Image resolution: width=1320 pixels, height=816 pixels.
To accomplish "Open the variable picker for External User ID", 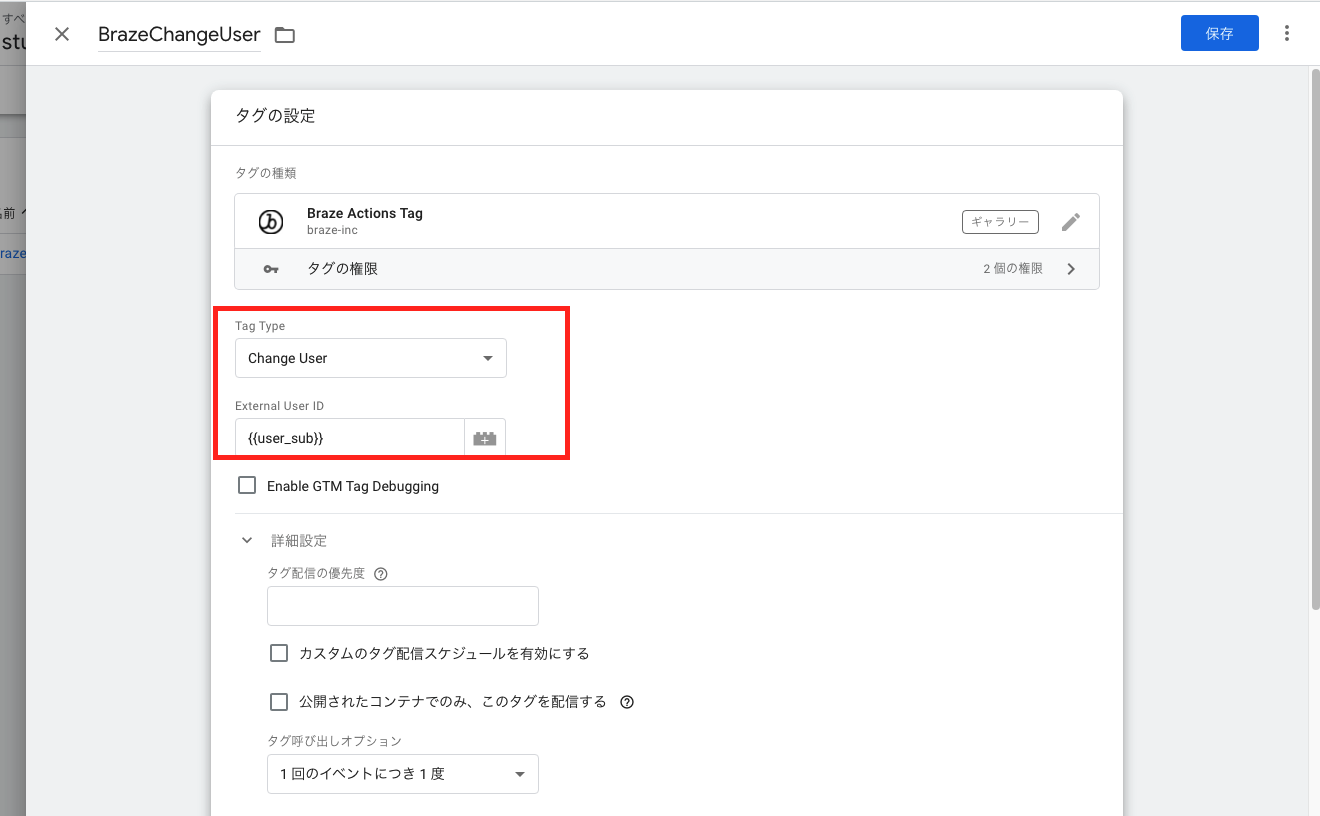I will click(x=484, y=437).
